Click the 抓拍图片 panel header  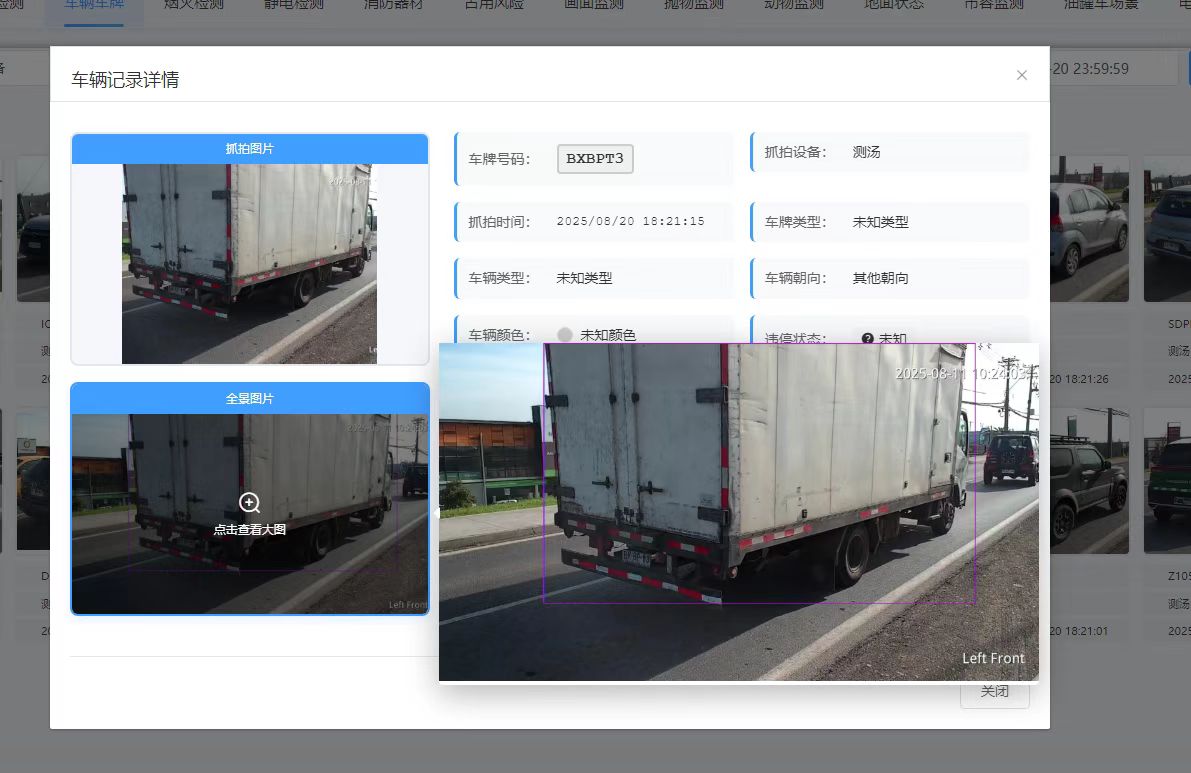[250, 149]
